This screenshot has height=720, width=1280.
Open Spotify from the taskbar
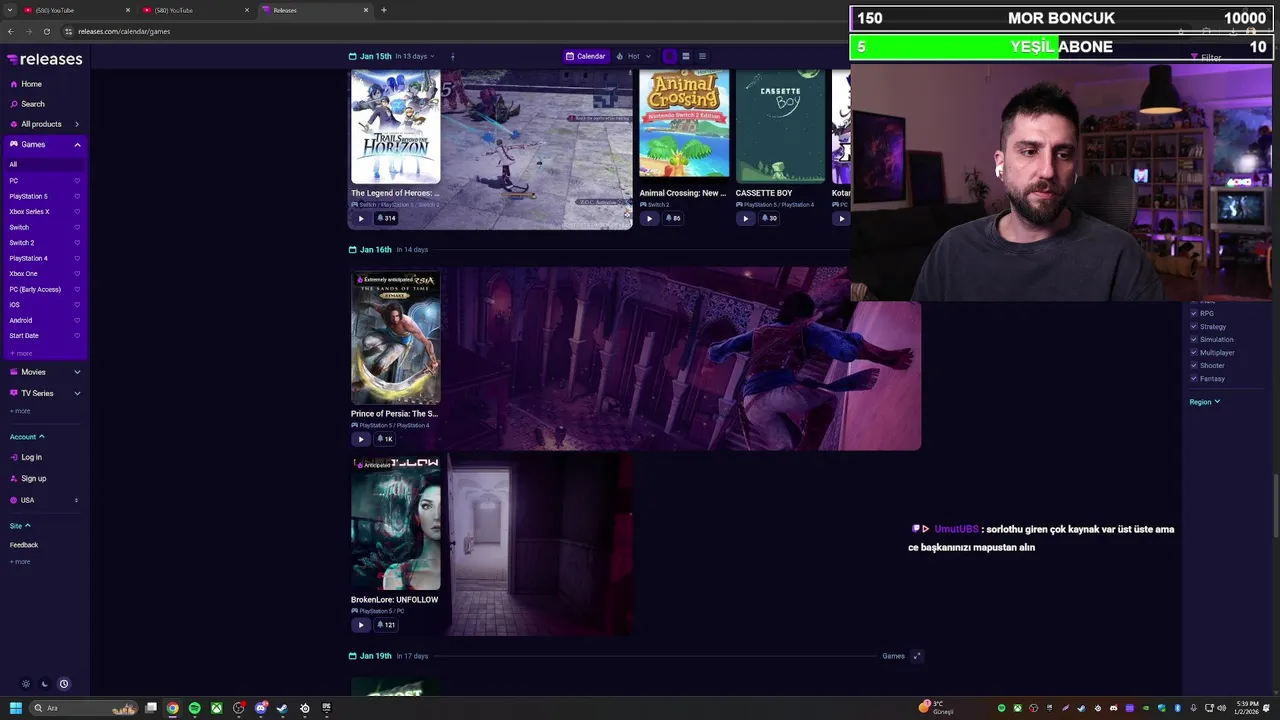tap(195, 708)
